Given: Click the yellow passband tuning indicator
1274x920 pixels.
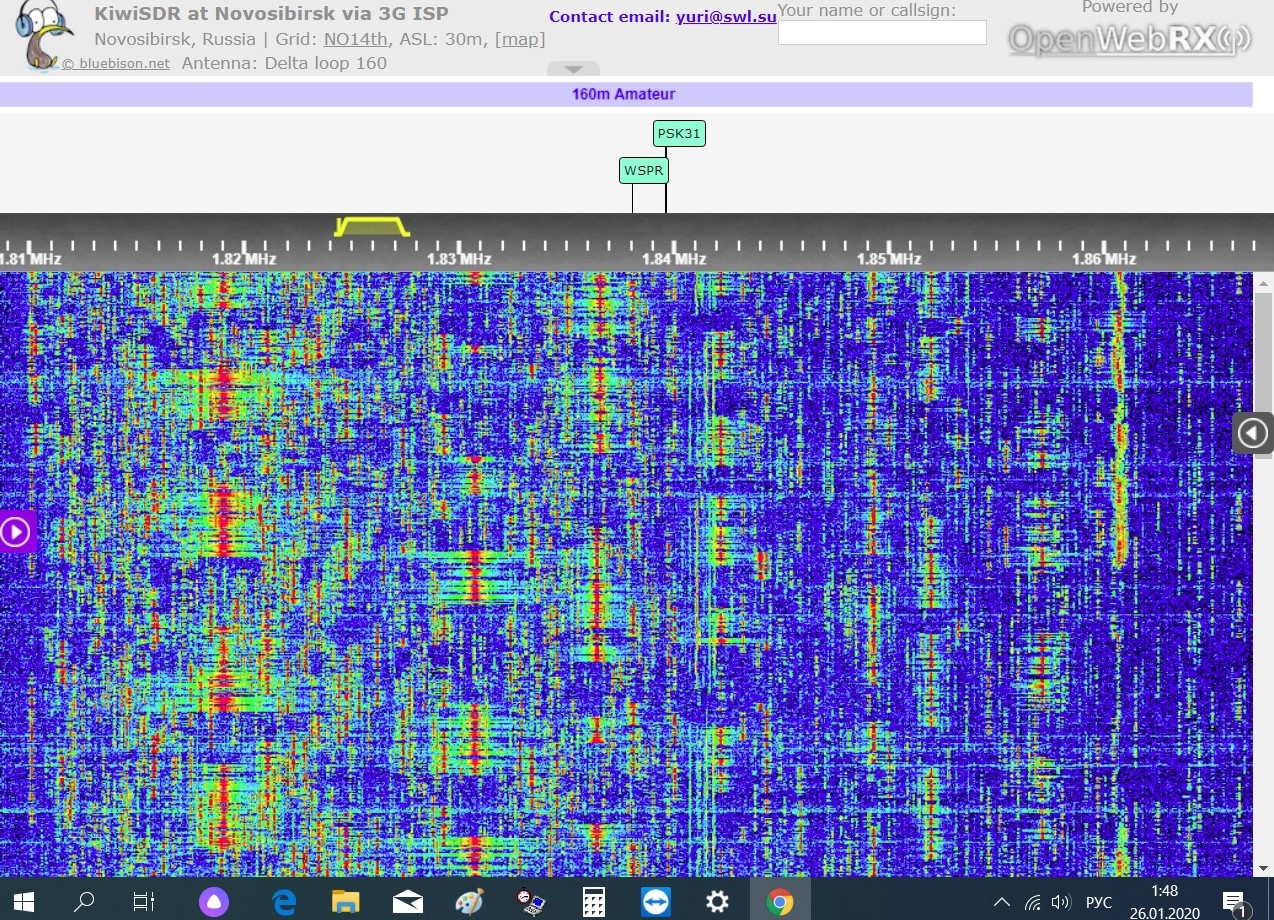Looking at the screenshot, I should pos(372,227).
